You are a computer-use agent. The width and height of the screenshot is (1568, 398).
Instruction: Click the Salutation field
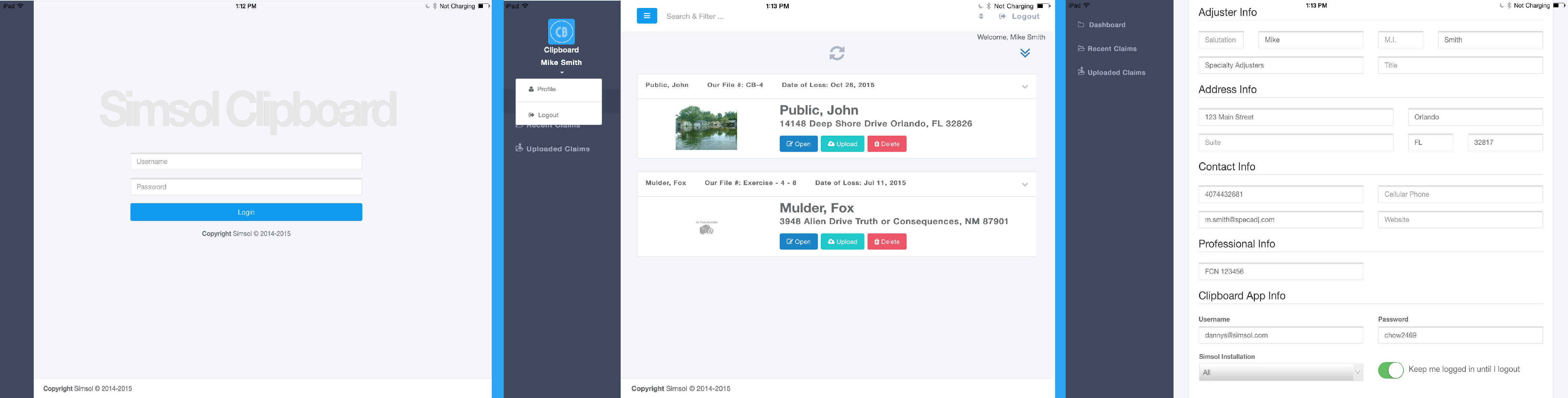[1220, 39]
